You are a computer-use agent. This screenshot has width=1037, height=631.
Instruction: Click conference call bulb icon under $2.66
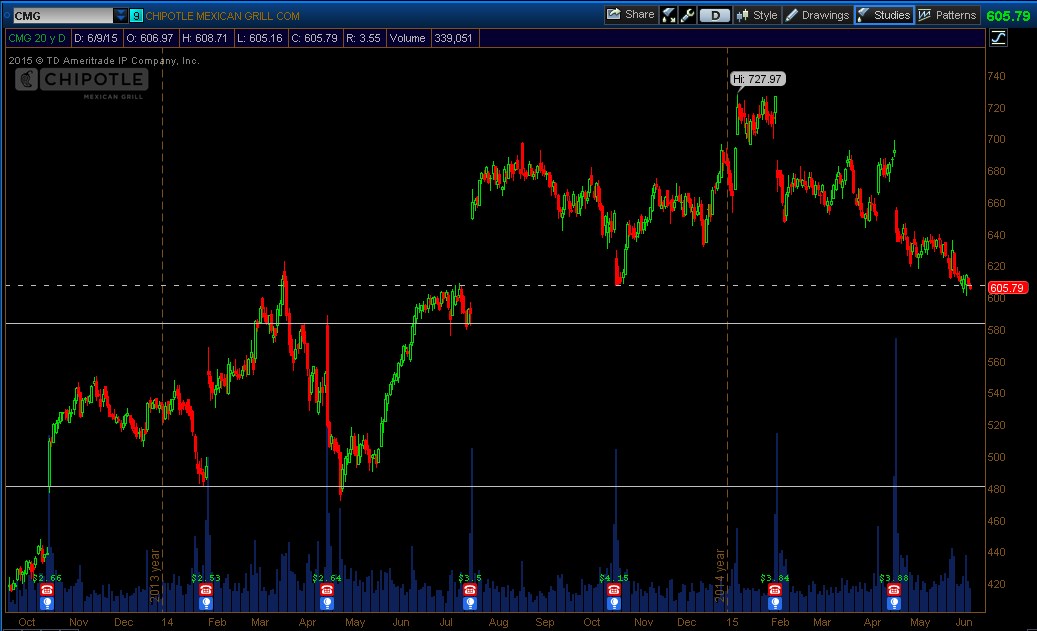[x=46, y=603]
